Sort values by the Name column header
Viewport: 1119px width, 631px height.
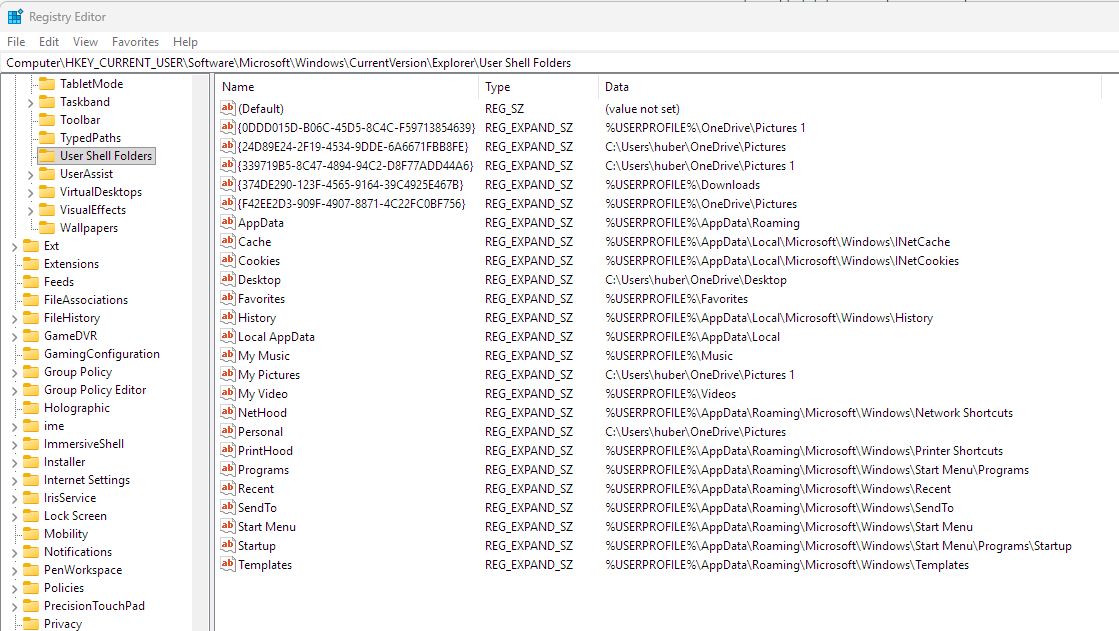(347, 86)
